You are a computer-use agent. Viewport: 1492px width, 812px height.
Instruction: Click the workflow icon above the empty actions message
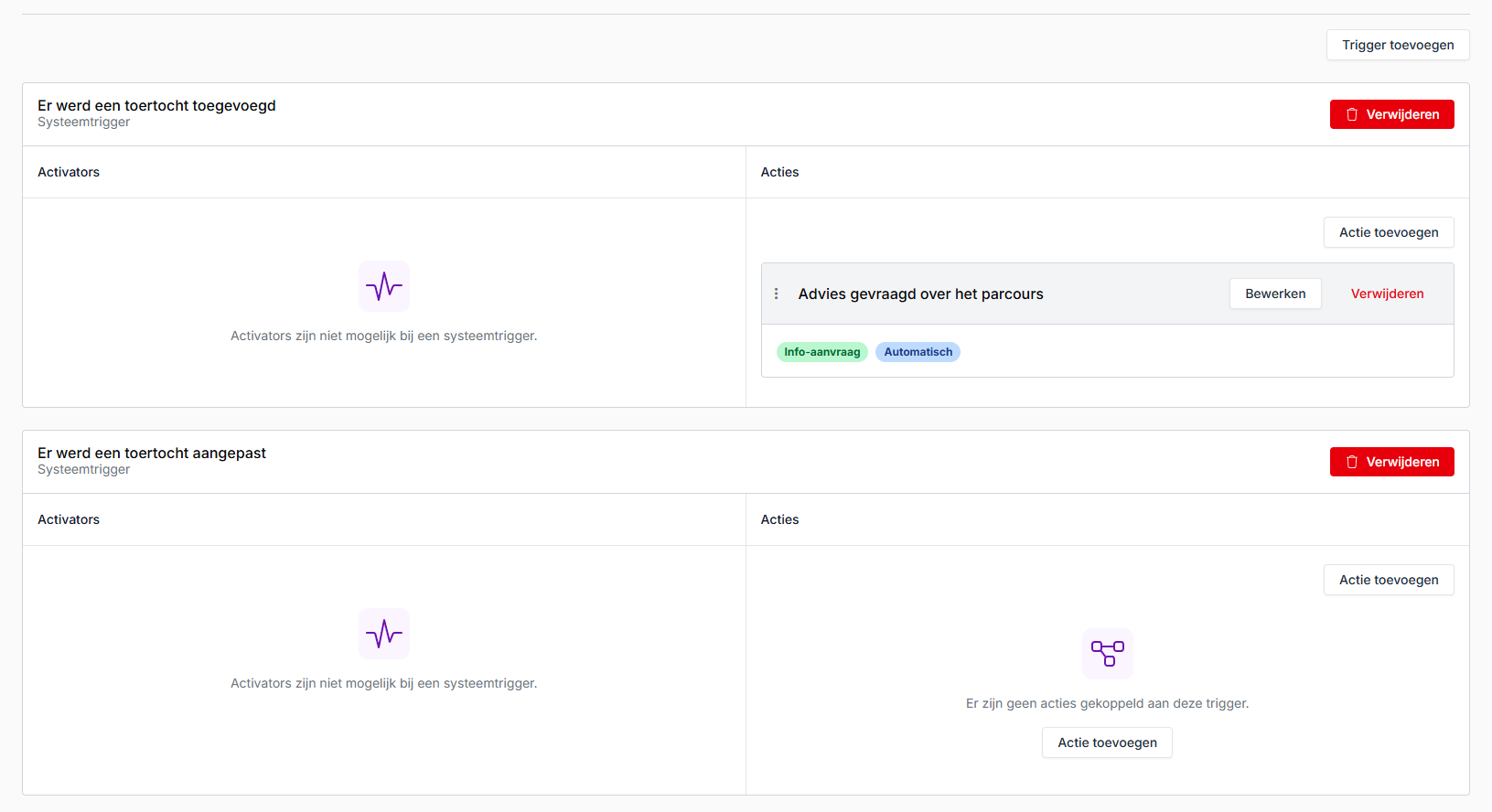tap(1107, 653)
